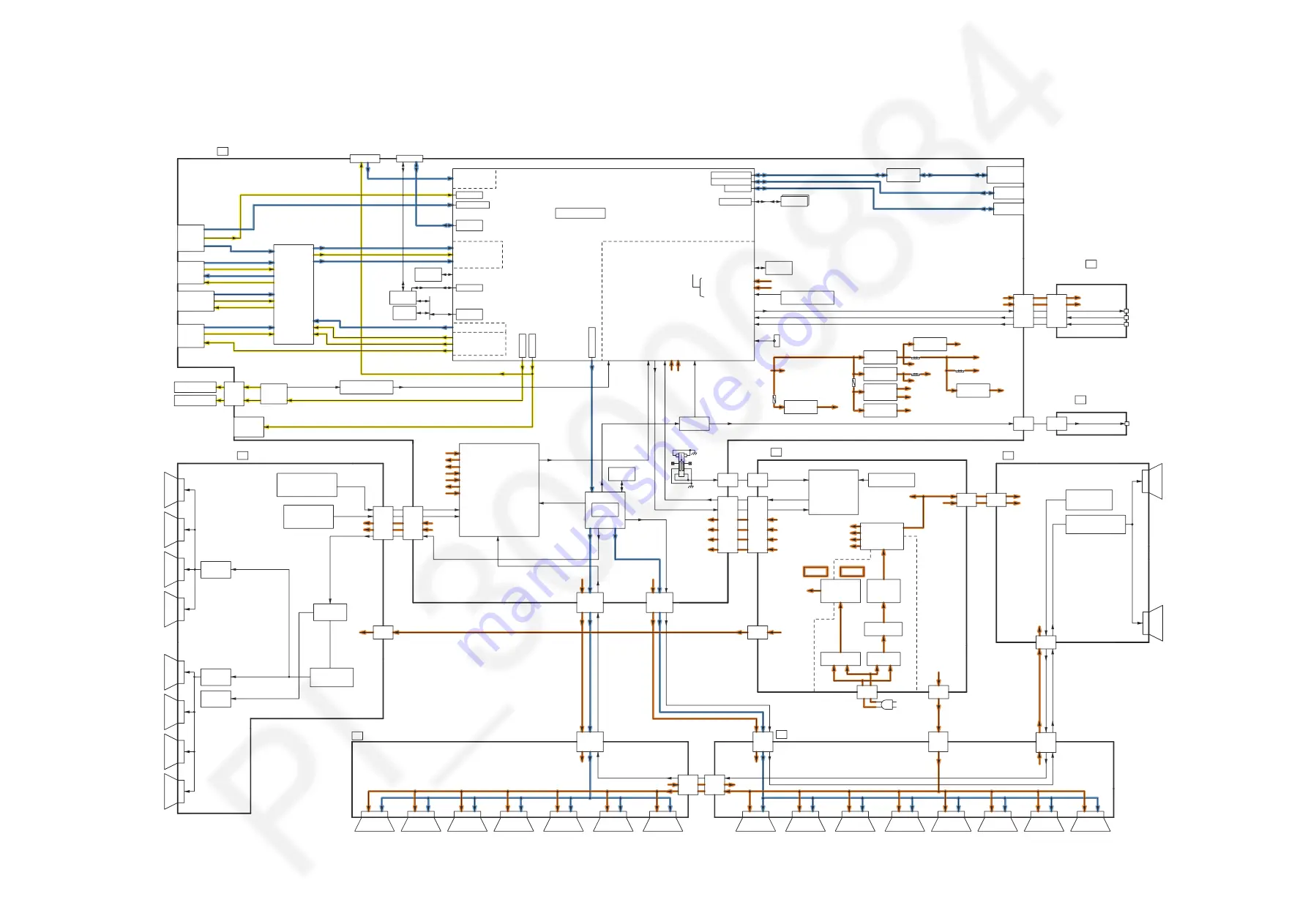This screenshot has width=1308, height=924.
Task: Select the bottommost speaker symbol in the left column
Action: click(174, 792)
